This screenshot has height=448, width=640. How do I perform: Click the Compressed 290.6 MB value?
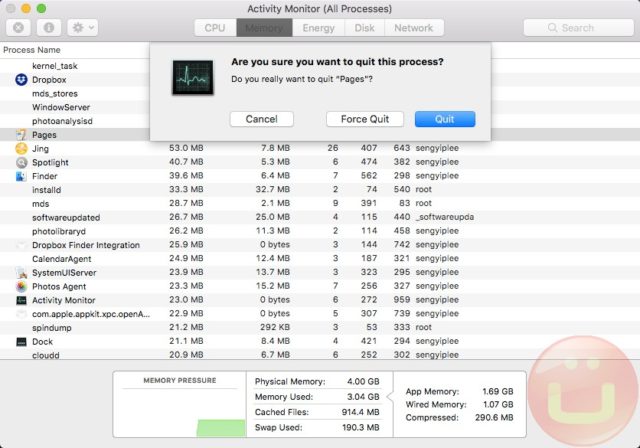(x=494, y=417)
